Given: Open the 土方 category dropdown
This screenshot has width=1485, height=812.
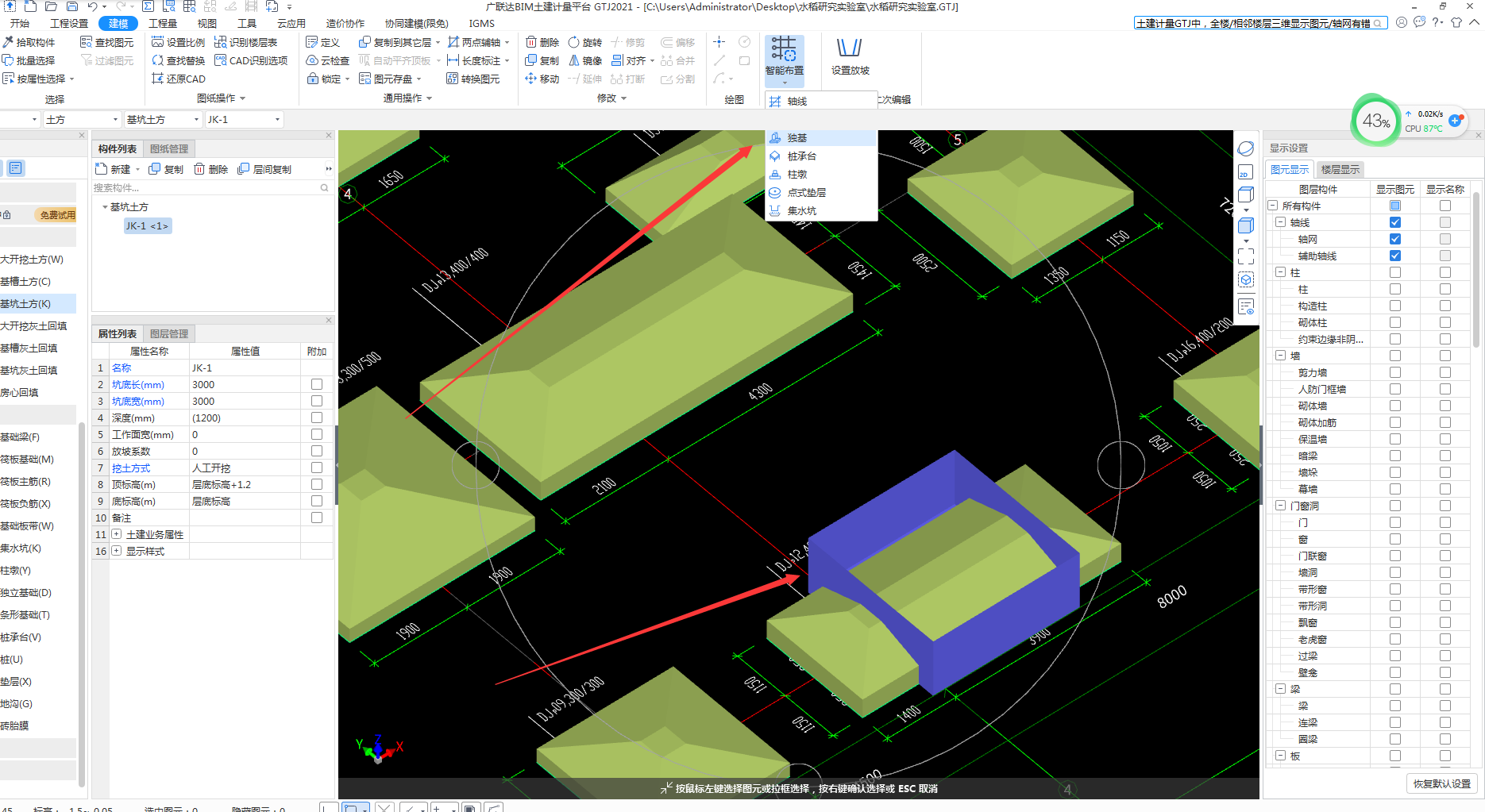Looking at the screenshot, I should [x=81, y=119].
